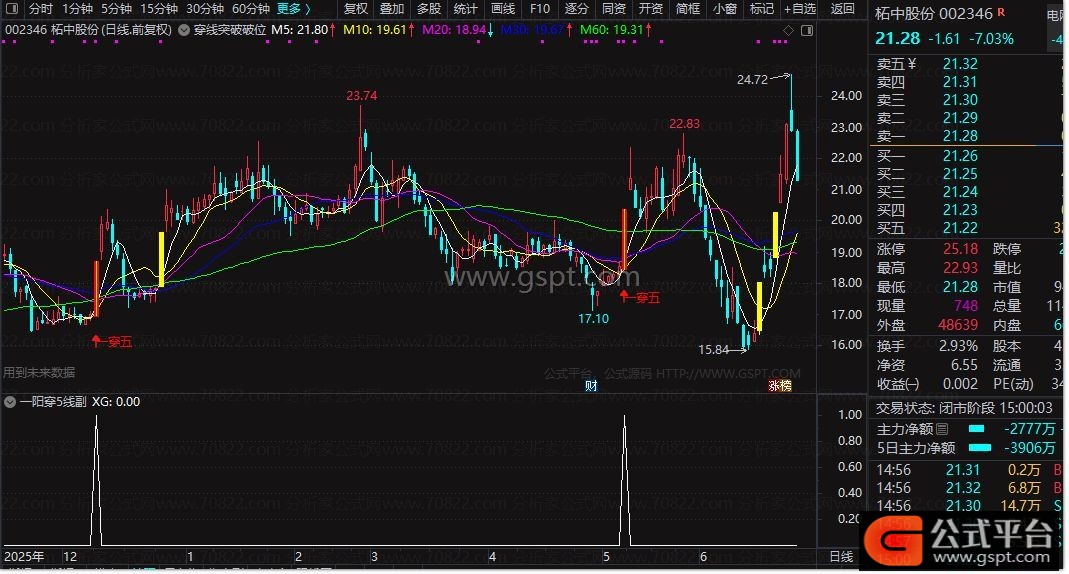Select the M10: 19.61 moving average label
This screenshot has width=1069, height=574.
point(378,30)
